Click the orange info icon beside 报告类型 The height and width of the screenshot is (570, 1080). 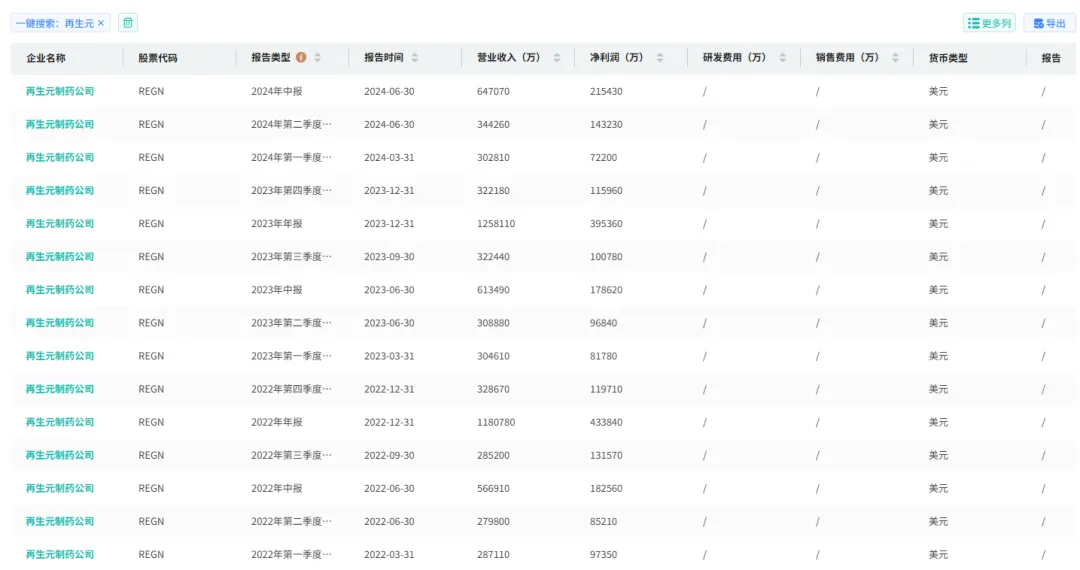301,58
